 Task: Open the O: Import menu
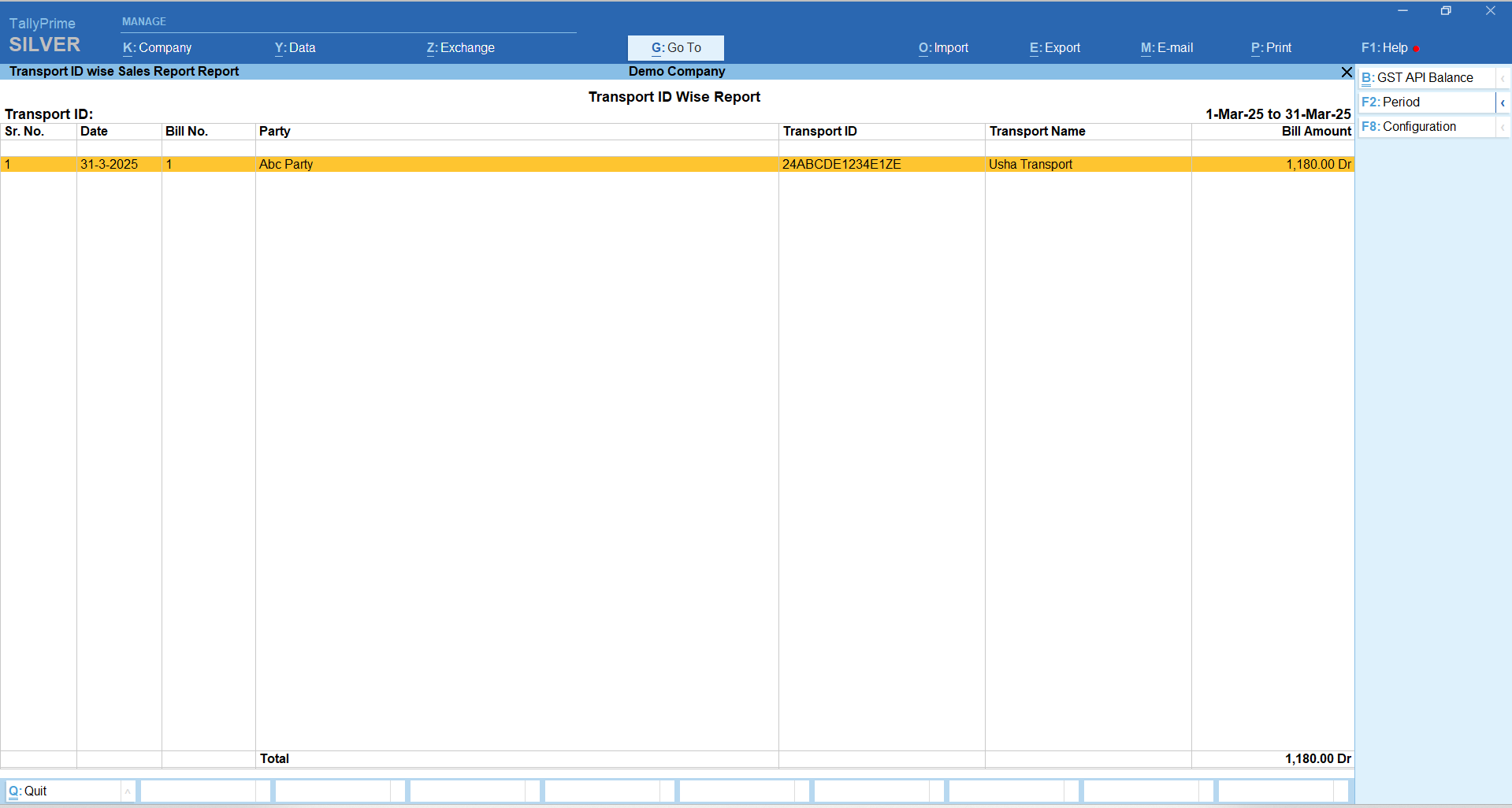[x=943, y=48]
